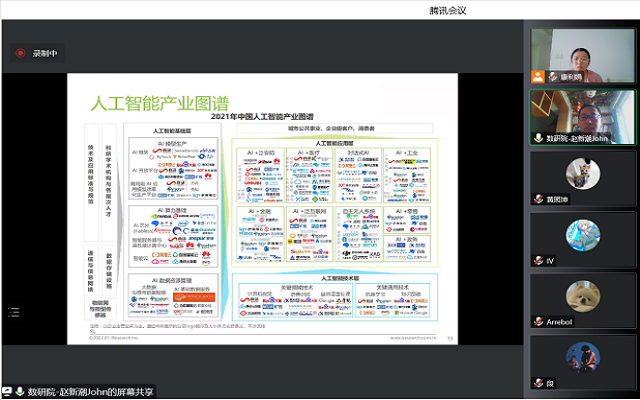This screenshot has height=400, width=640.
Task: Click the muted microphone icon beside IV
Action: [538, 260]
